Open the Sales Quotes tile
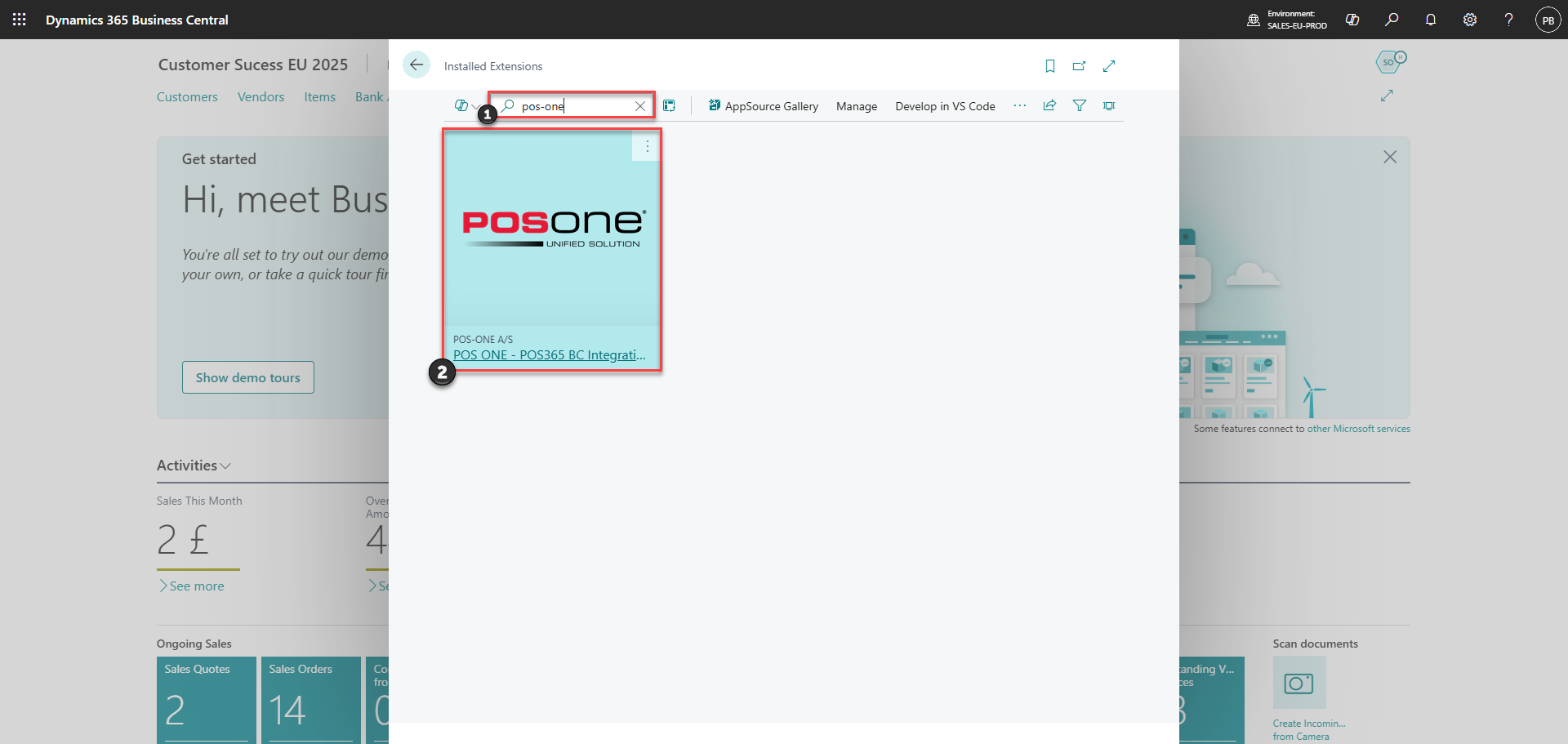The width and height of the screenshot is (1568, 744). coord(207,700)
